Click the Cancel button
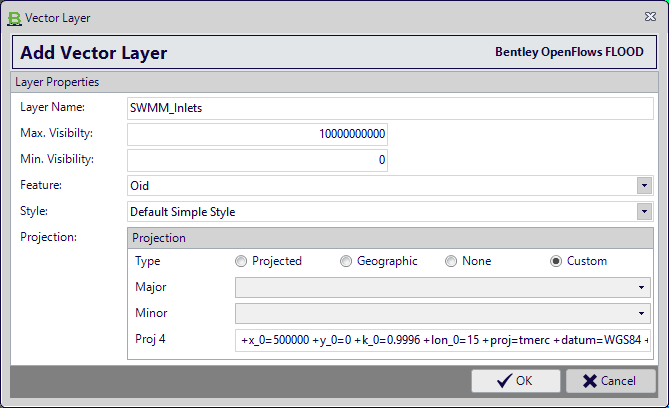Viewport: 669px width, 408px height. point(611,381)
